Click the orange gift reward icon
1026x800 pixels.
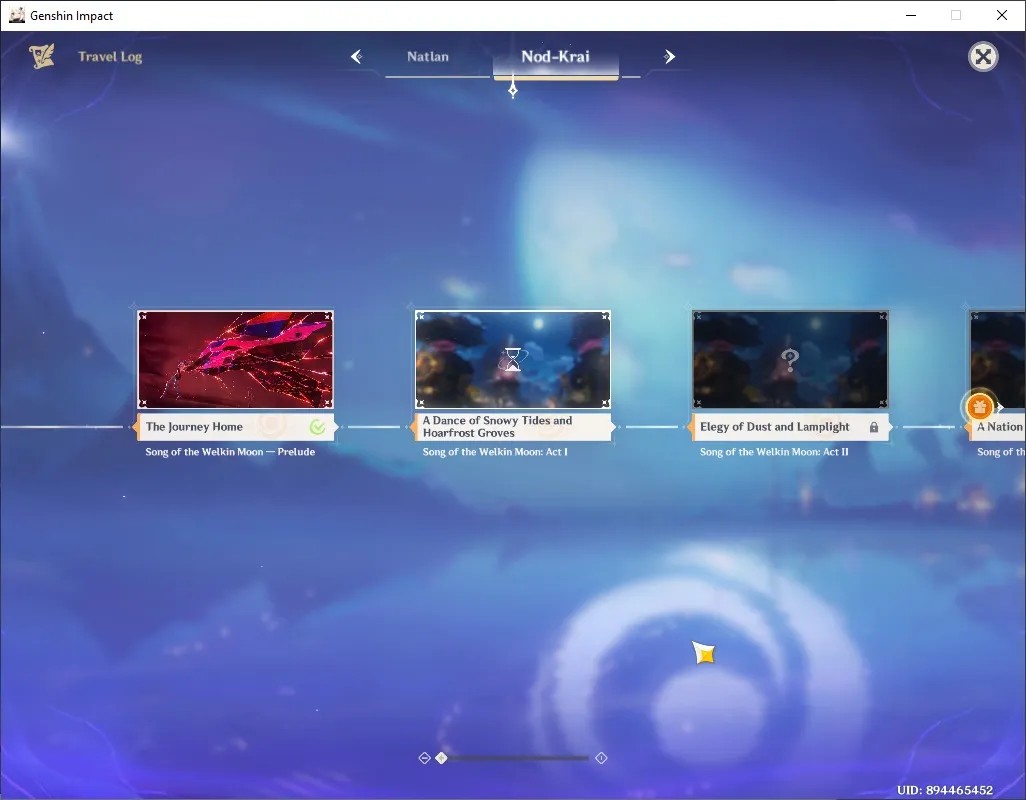[979, 407]
